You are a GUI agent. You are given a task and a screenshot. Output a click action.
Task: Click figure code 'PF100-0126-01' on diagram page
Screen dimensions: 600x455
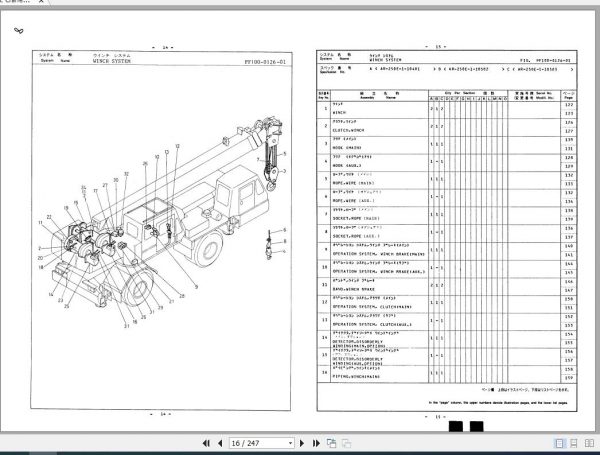(x=265, y=62)
